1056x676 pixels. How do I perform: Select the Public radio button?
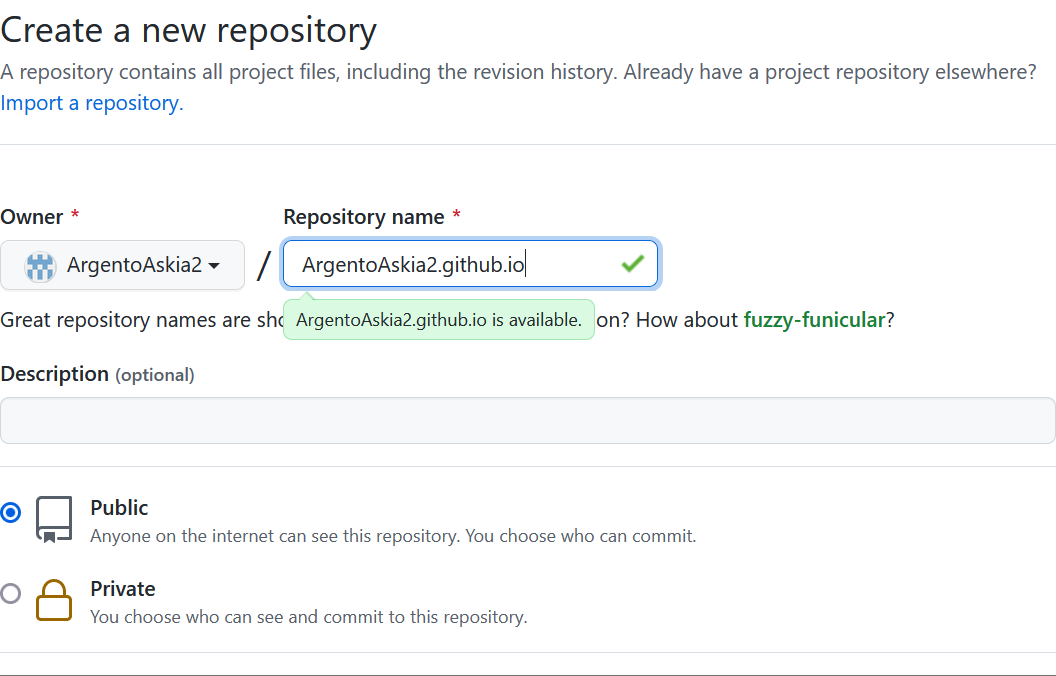[x=11, y=512]
